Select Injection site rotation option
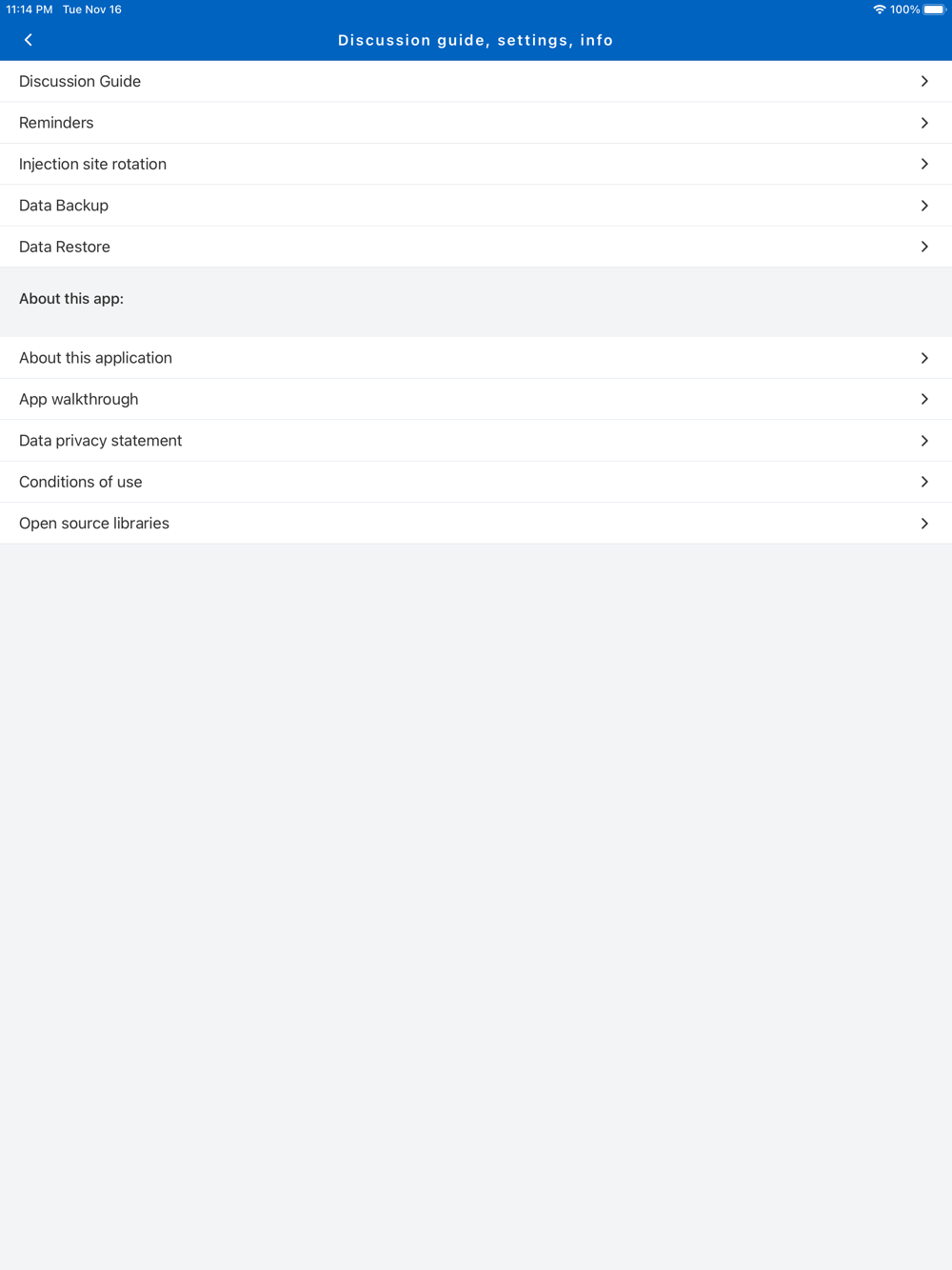Screen dimensions: 952x1270 tap(476, 164)
